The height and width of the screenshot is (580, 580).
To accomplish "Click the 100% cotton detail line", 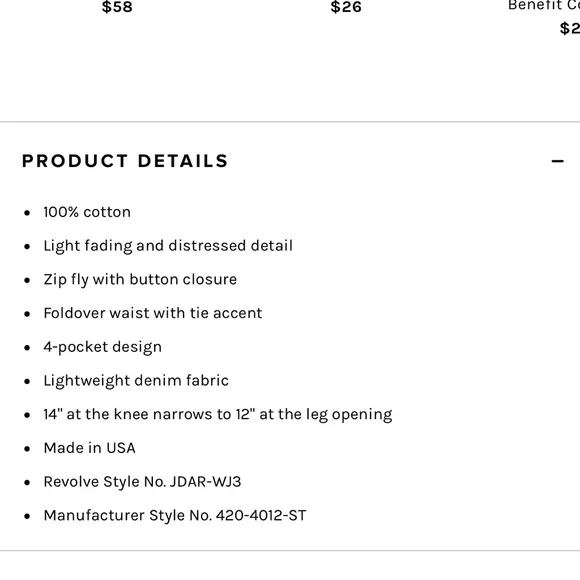I will point(87,212).
